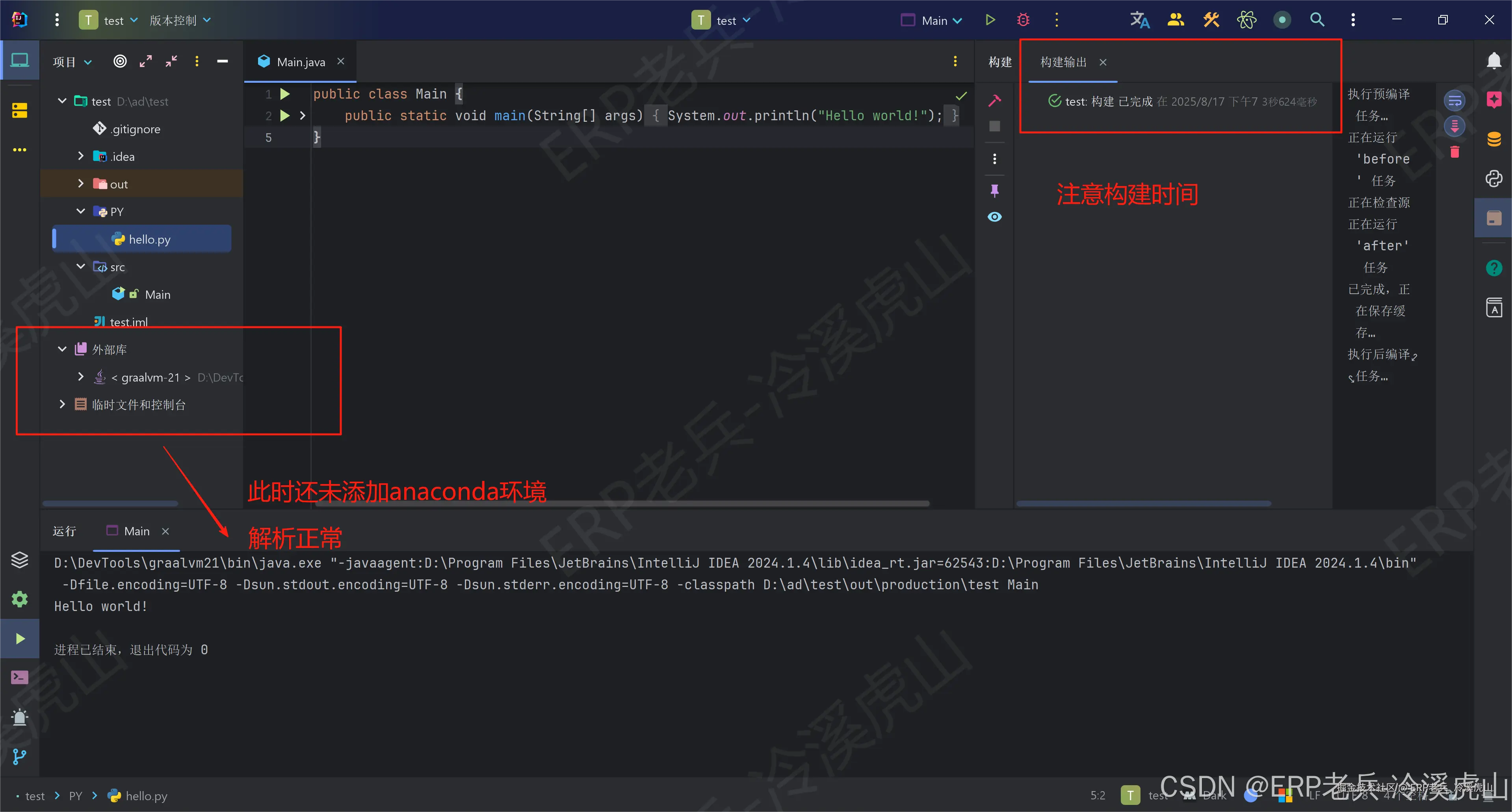Open the Git branch tool window icon
Screen dimensions: 1512x812
pos(19,757)
